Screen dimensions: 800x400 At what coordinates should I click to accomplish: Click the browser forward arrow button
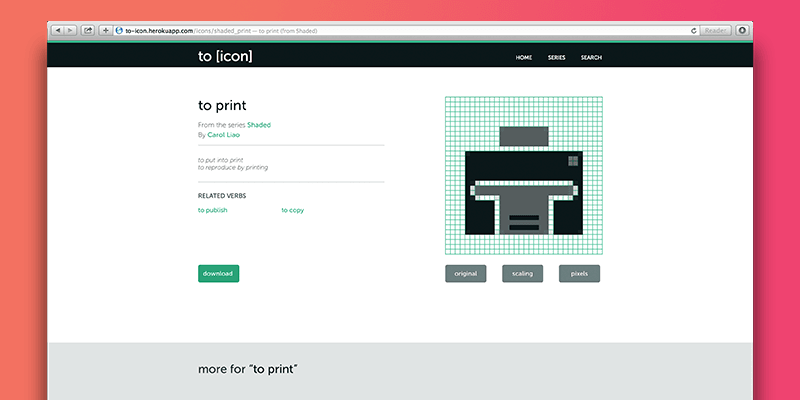tap(70, 31)
